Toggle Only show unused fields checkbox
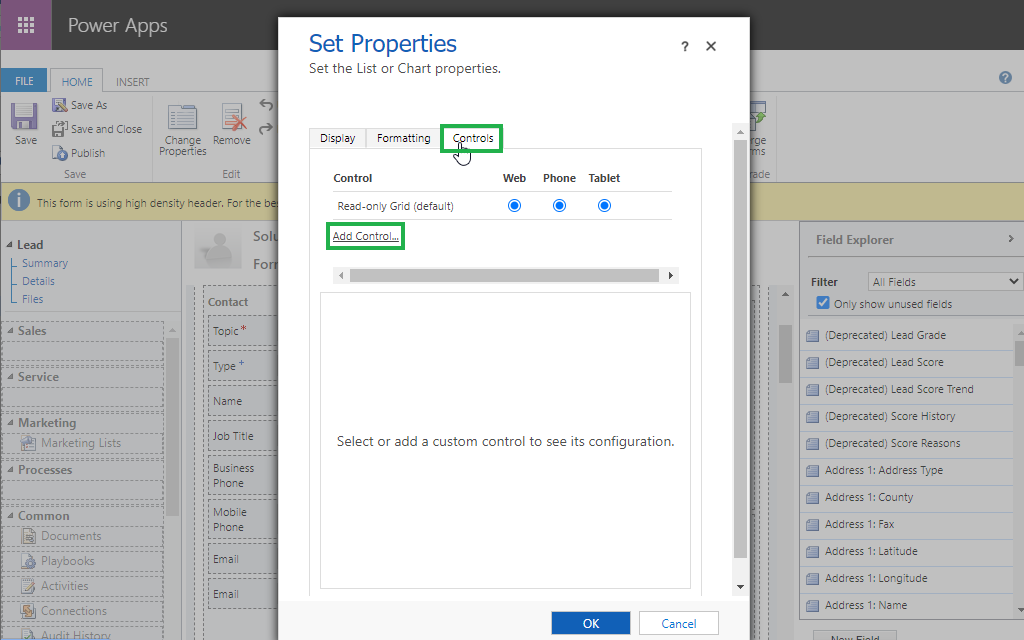Viewport: 1024px width, 640px height. point(823,304)
